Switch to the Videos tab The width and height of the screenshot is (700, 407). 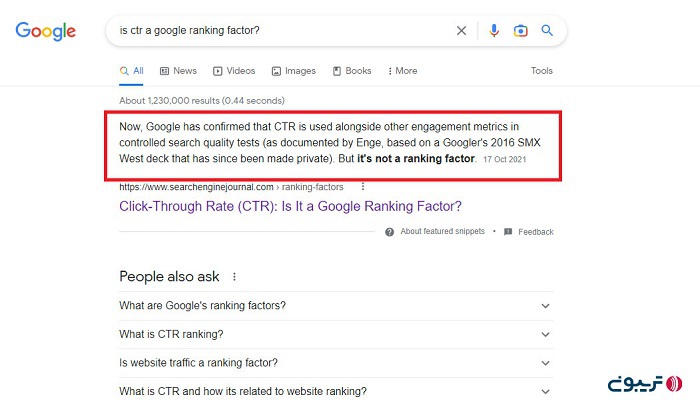pos(233,71)
